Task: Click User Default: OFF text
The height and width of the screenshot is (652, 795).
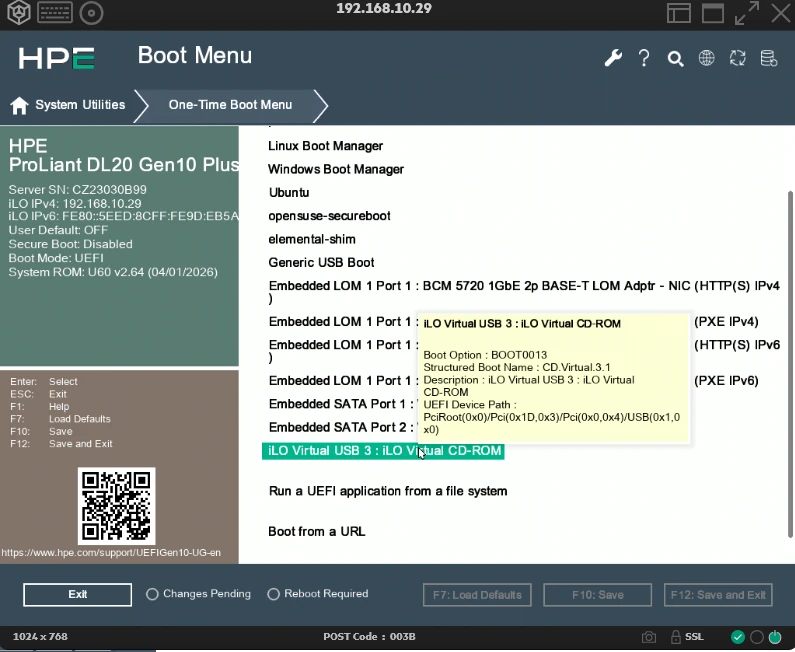Action: click(x=58, y=230)
